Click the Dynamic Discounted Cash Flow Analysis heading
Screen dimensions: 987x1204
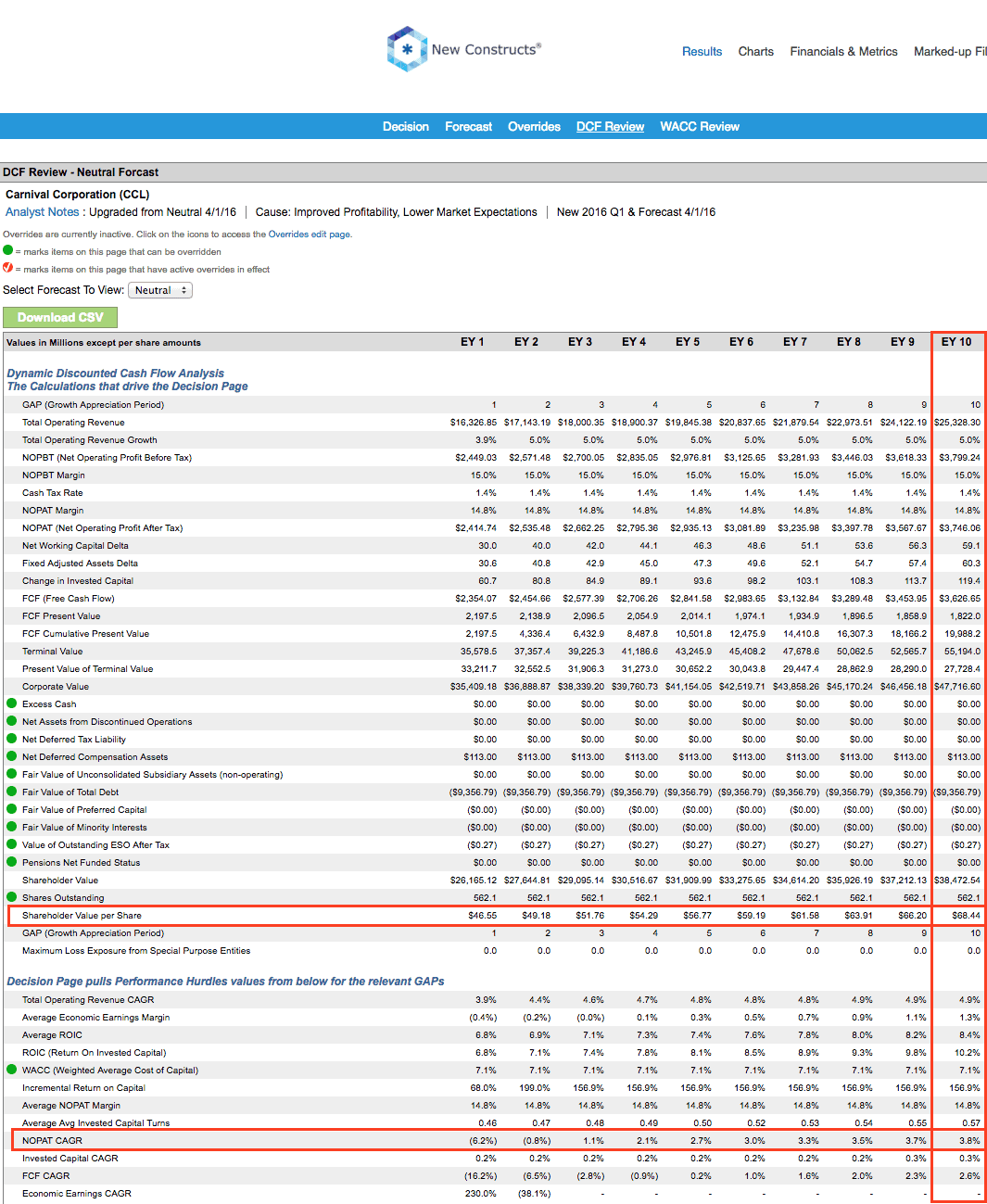[116, 374]
